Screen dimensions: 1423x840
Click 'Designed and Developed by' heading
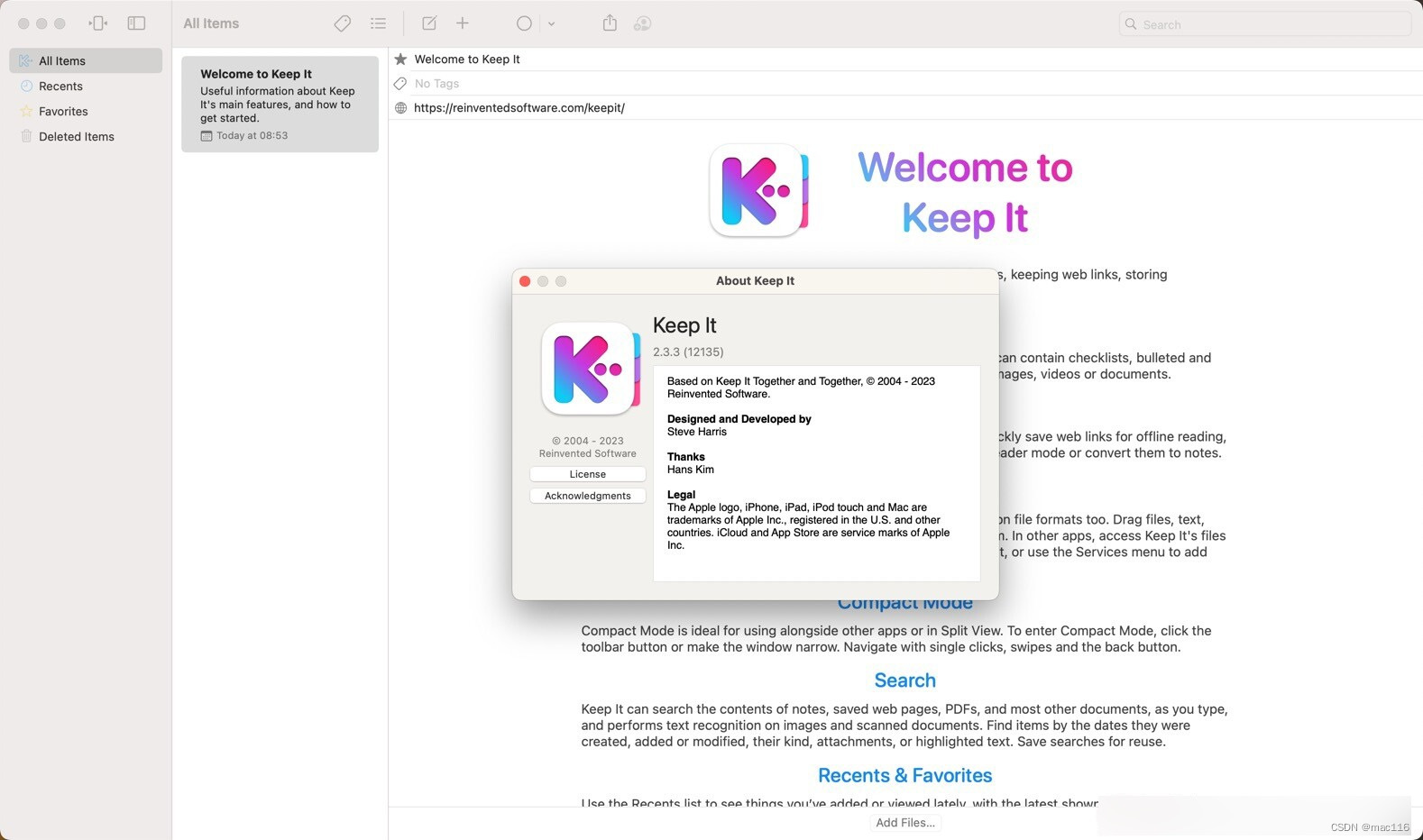739,419
